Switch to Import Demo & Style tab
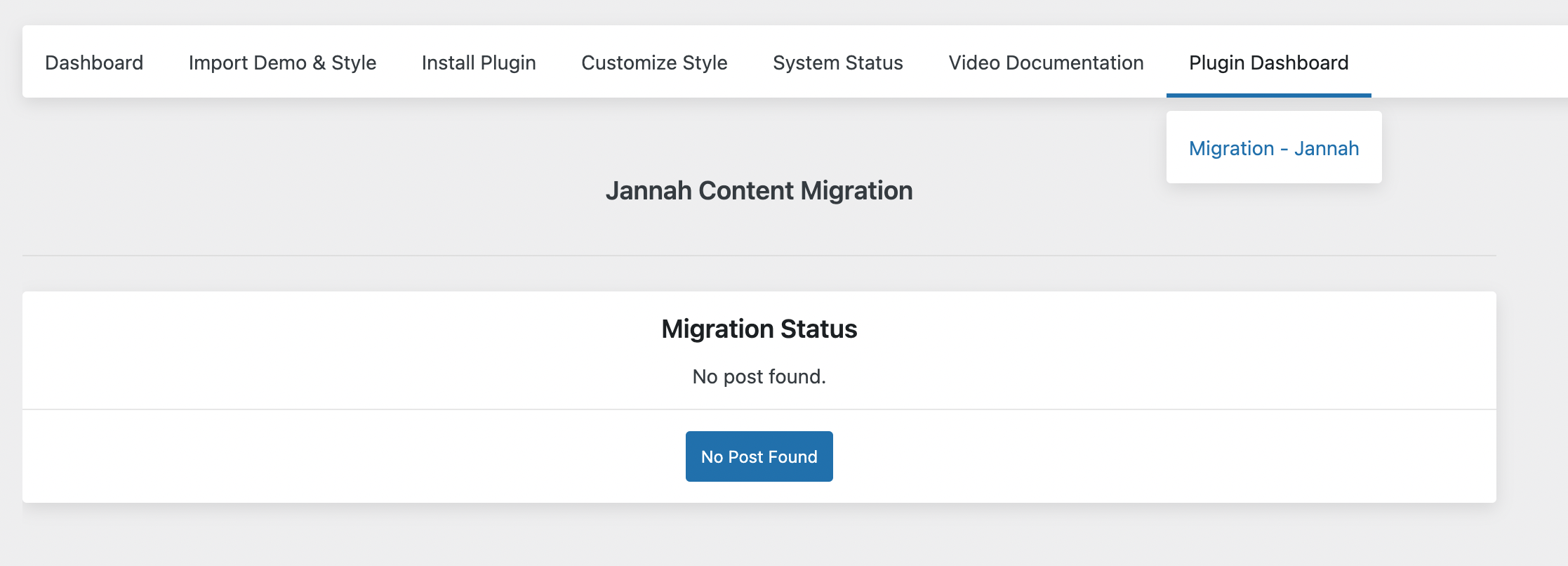Image resolution: width=1568 pixels, height=566 pixels. click(282, 62)
